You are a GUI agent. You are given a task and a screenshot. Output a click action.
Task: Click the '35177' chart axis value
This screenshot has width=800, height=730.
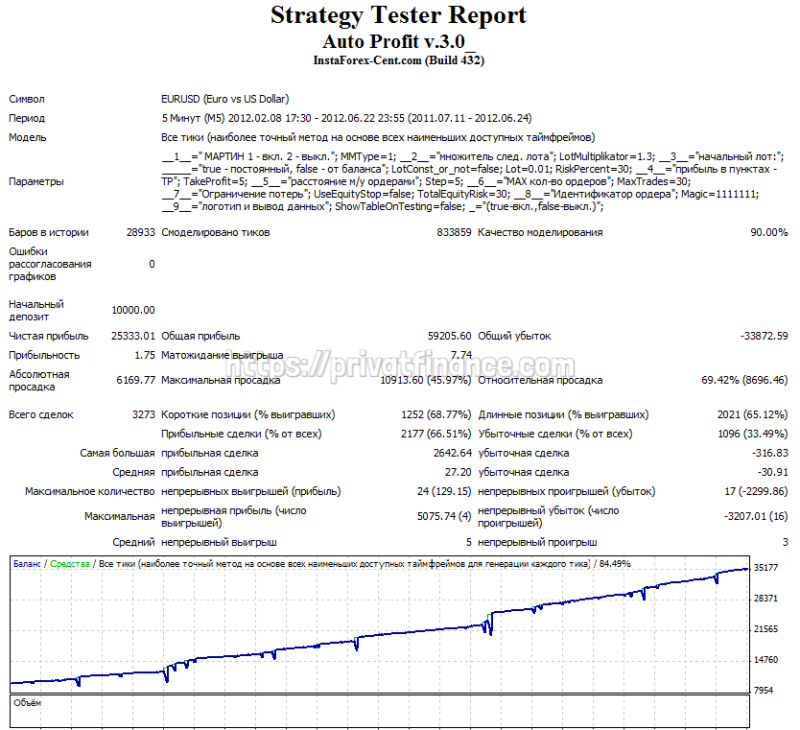click(x=766, y=568)
